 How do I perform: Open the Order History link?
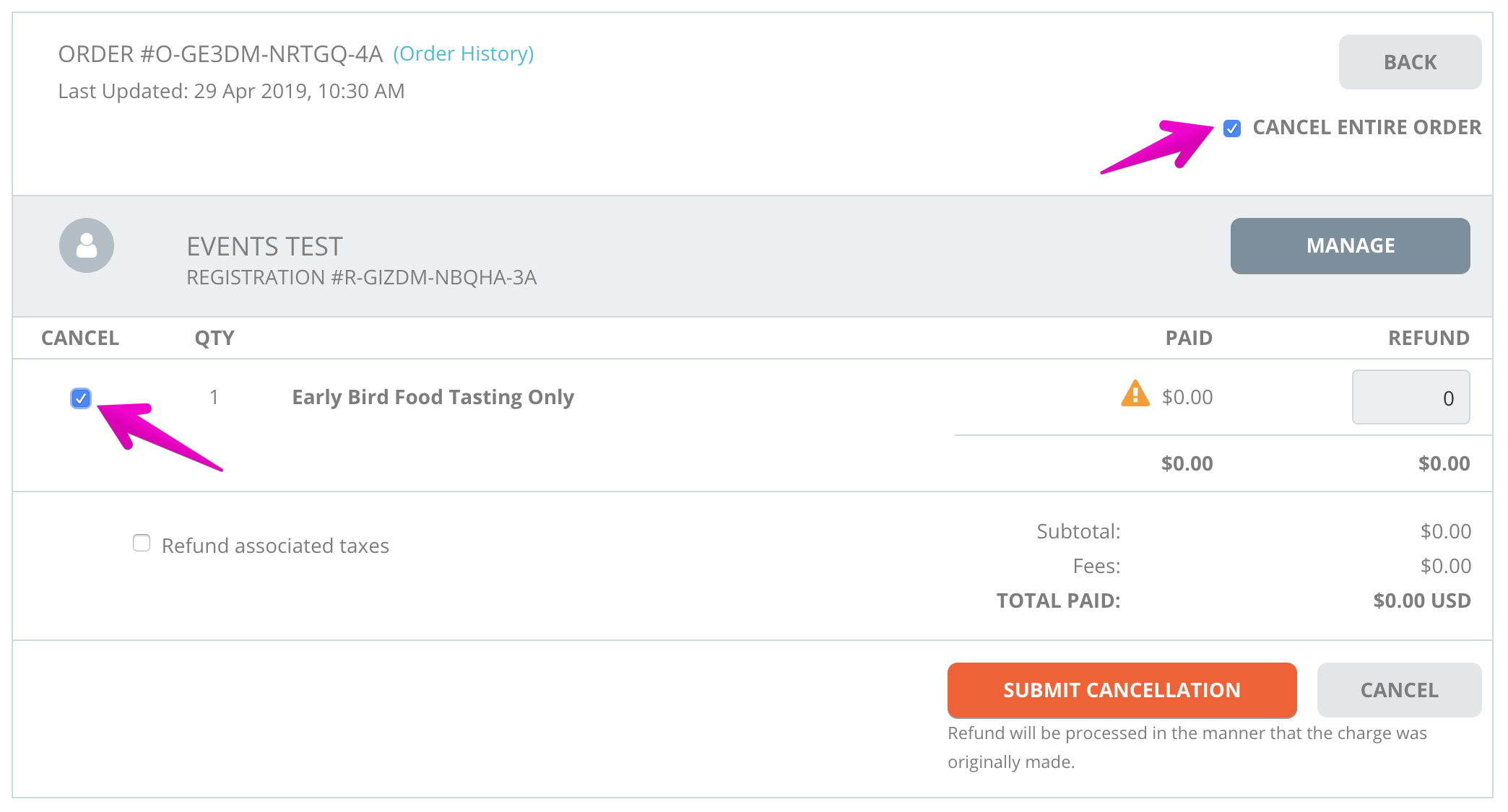[464, 53]
